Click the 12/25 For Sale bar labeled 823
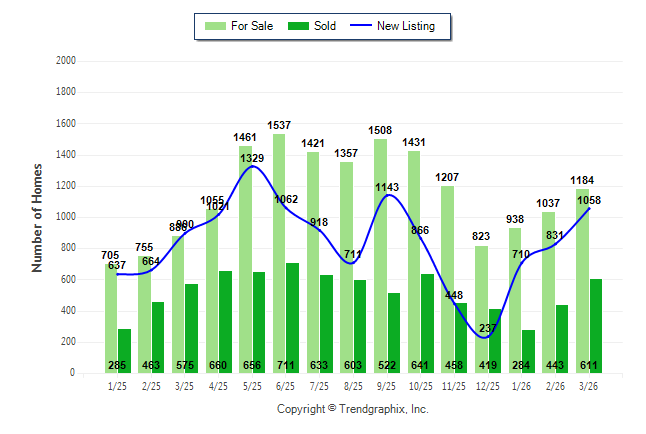646x434 pixels. pos(482,300)
